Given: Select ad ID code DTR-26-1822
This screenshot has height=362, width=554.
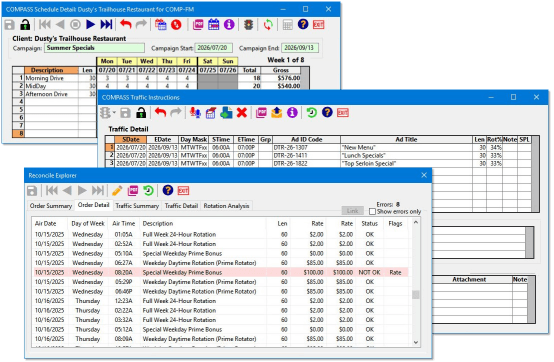Looking at the screenshot, I should pyautogui.click(x=306, y=164).
